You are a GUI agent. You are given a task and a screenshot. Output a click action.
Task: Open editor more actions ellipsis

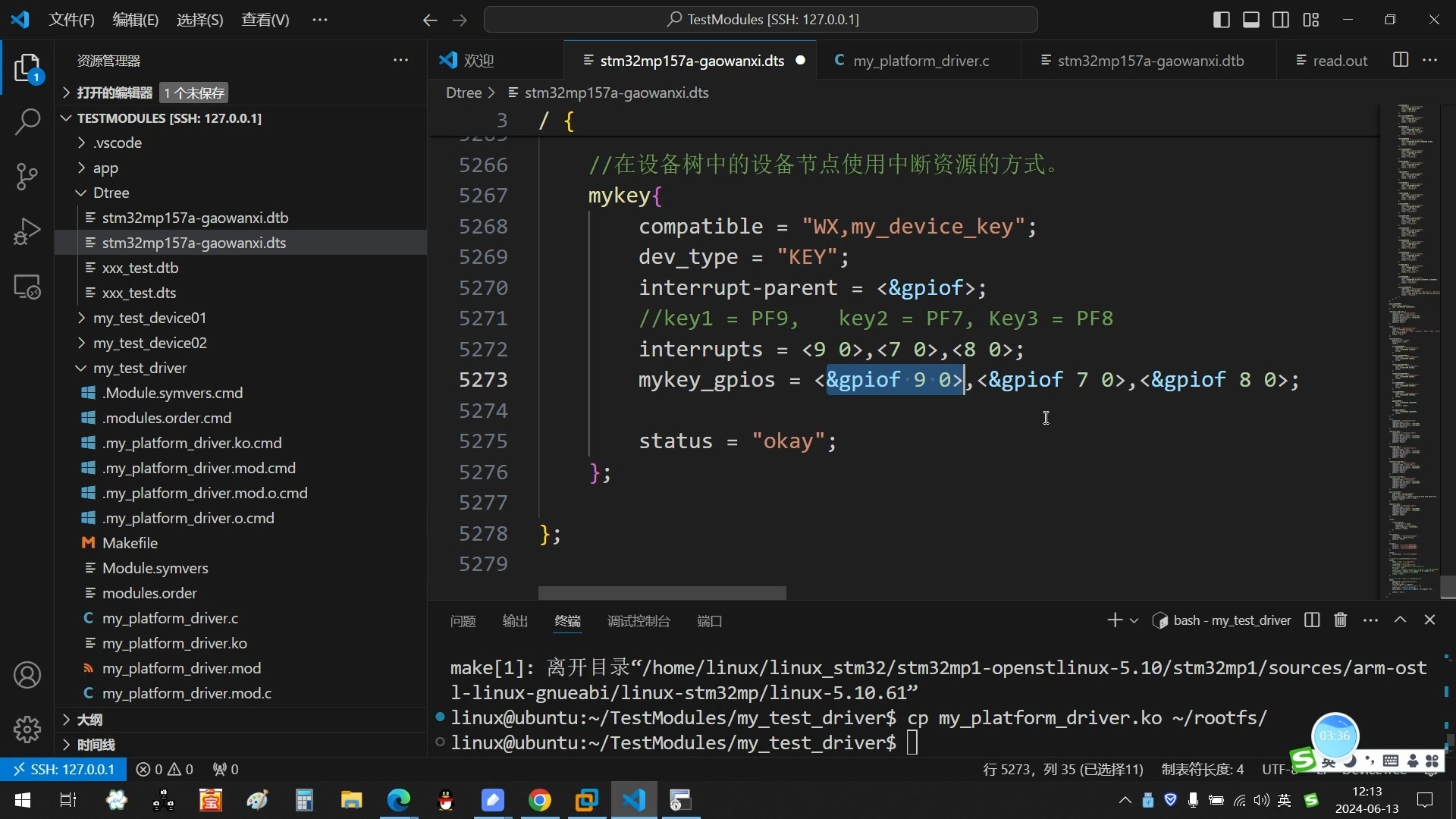[x=1430, y=60]
